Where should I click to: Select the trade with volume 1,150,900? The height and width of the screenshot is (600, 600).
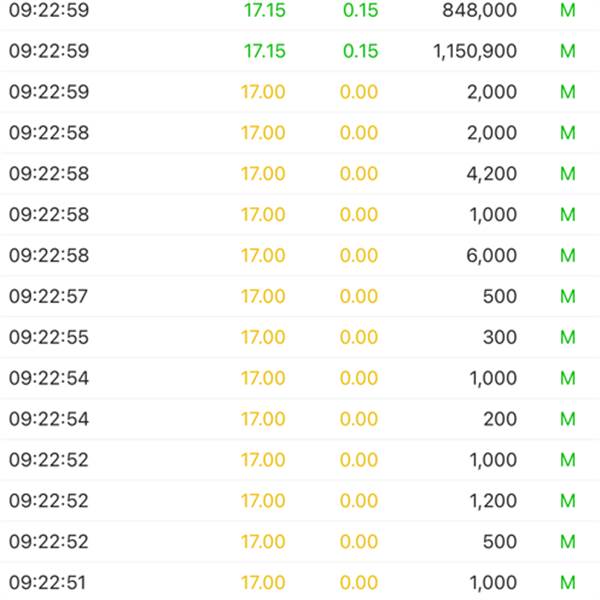[475, 51]
